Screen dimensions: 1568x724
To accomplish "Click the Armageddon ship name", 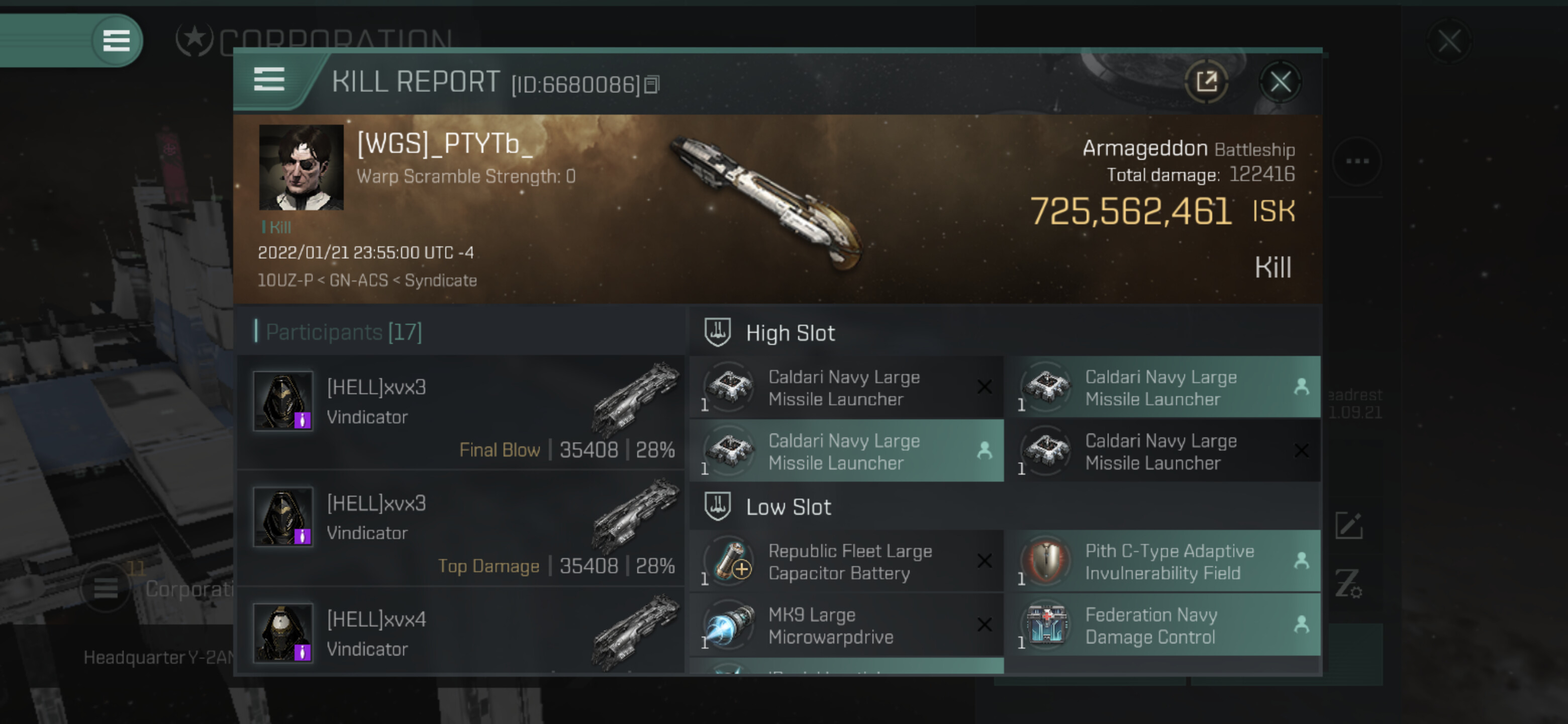I will (1144, 148).
